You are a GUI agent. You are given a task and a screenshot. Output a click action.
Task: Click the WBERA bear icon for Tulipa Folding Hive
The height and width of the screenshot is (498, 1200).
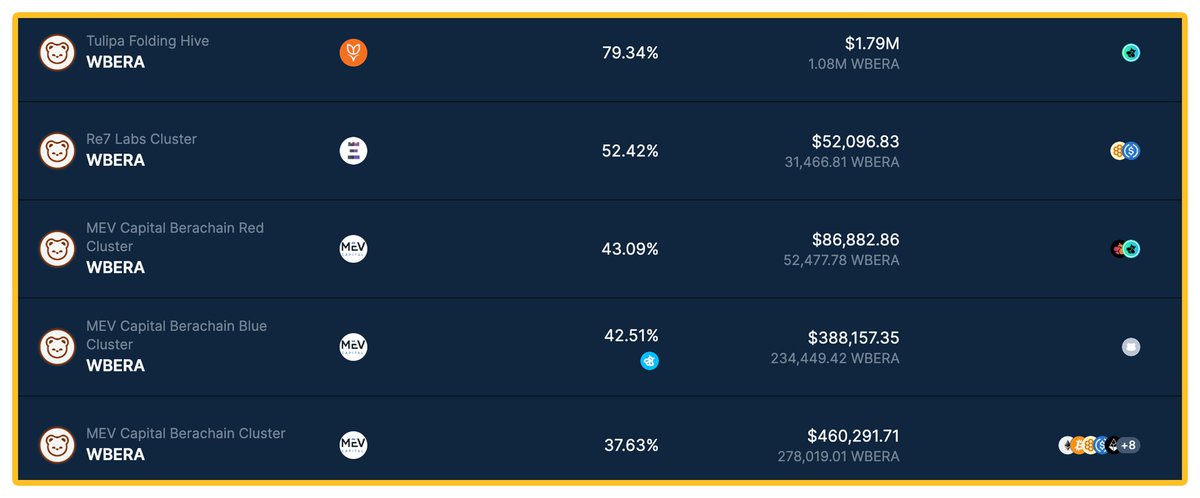click(57, 53)
